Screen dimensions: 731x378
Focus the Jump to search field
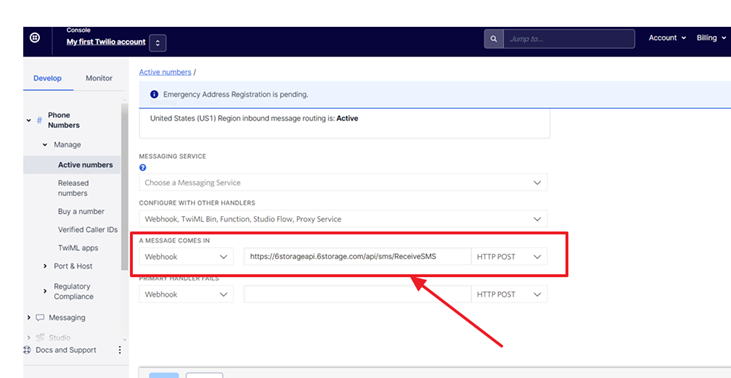(x=569, y=39)
